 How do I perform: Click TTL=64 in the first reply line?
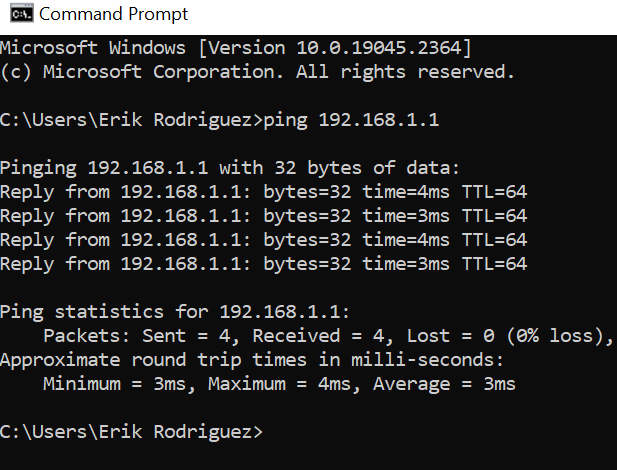coord(494,192)
